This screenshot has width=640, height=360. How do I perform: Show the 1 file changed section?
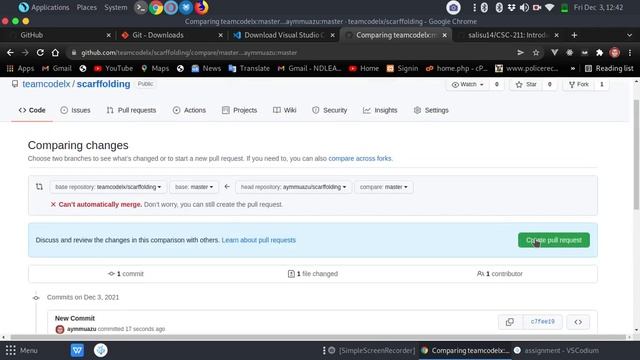point(313,274)
